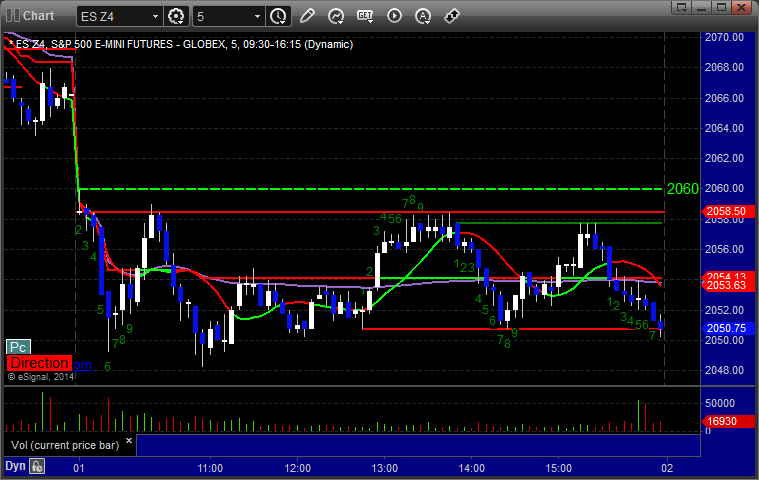
Task: Close the Vol current price bar study
Action: [x=129, y=440]
